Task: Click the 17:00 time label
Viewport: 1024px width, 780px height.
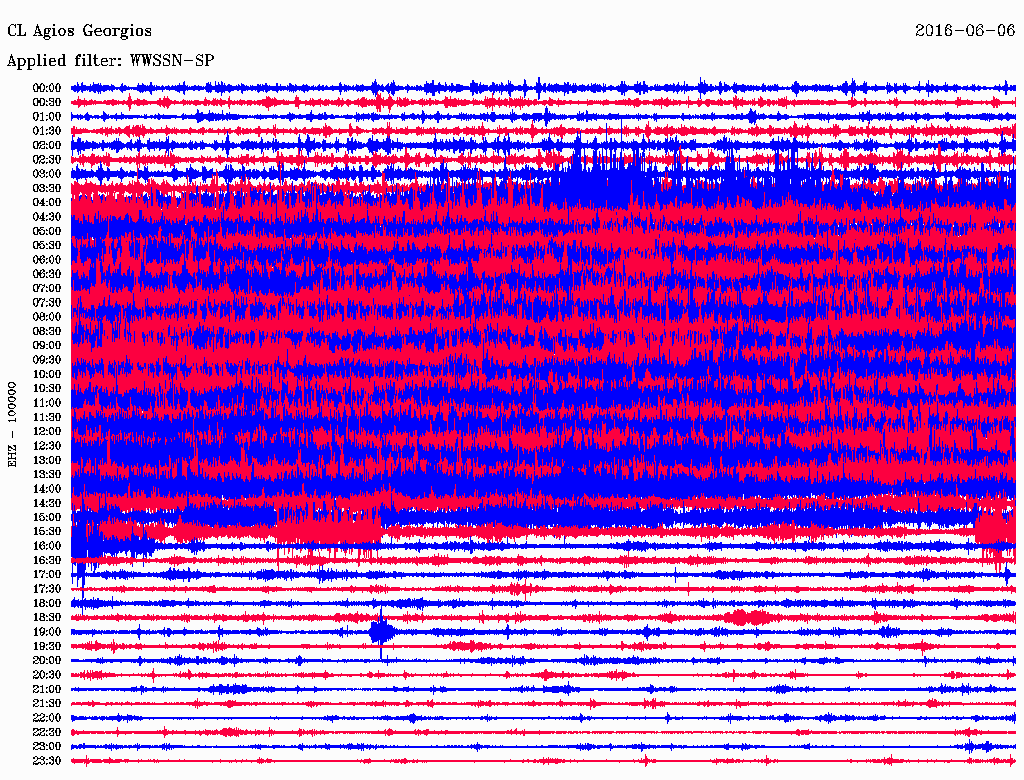Action: [x=47, y=574]
